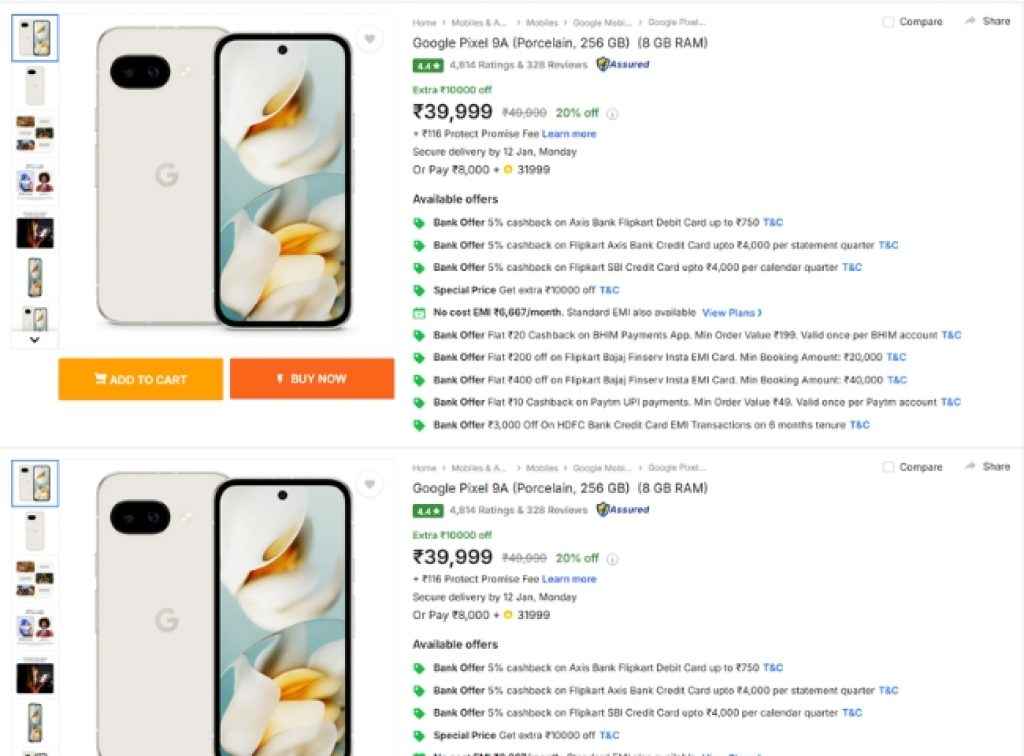The width and height of the screenshot is (1024, 756).
Task: Click the green EMI icon on No cost EMI row
Action: (x=420, y=312)
